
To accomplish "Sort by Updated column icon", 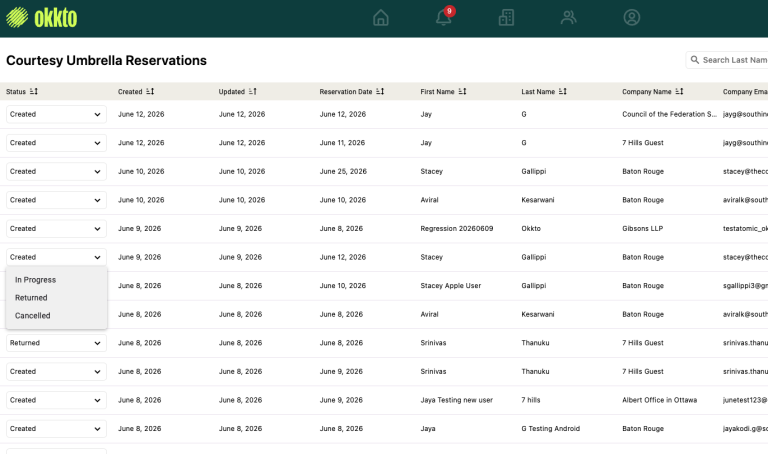I will tap(253, 92).
